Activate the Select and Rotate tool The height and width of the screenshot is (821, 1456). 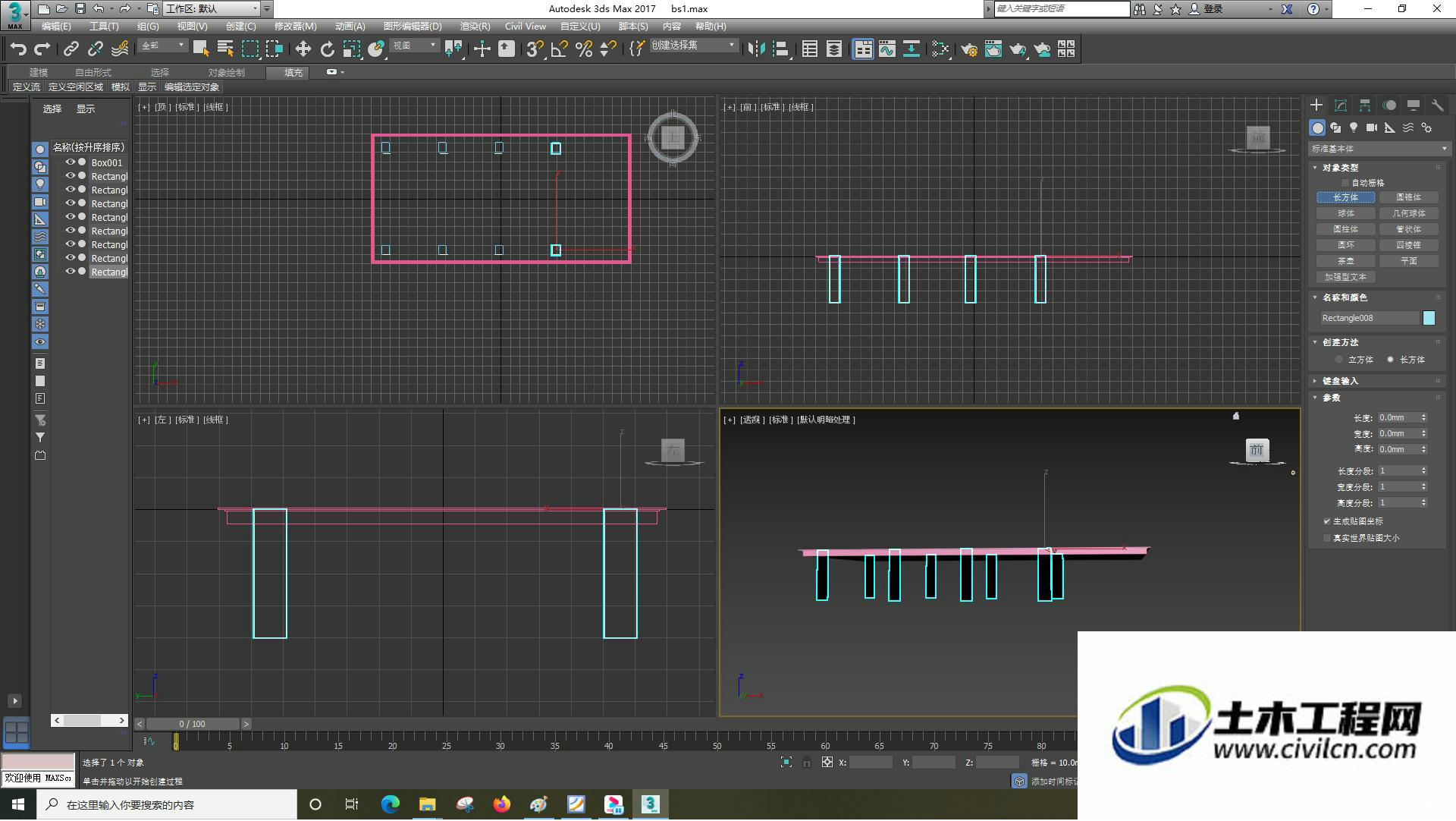point(327,49)
